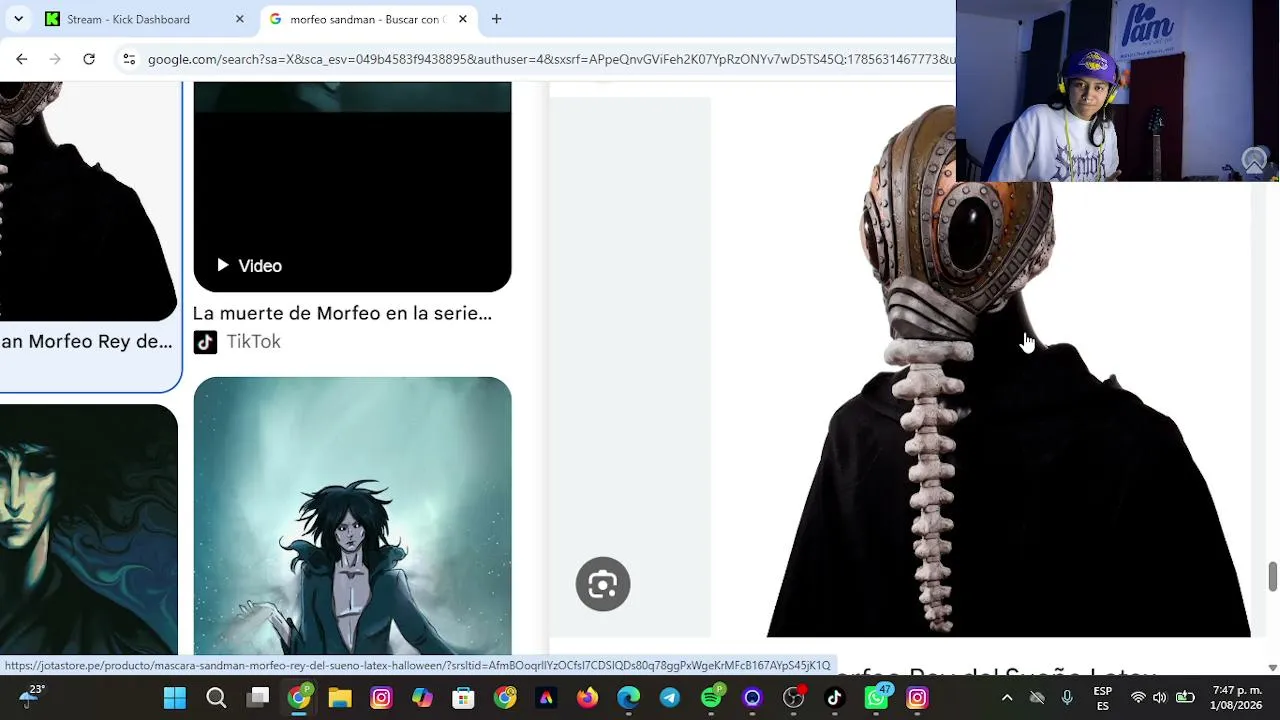Open Task View on the taskbar
The image size is (1280, 720).
tap(258, 698)
